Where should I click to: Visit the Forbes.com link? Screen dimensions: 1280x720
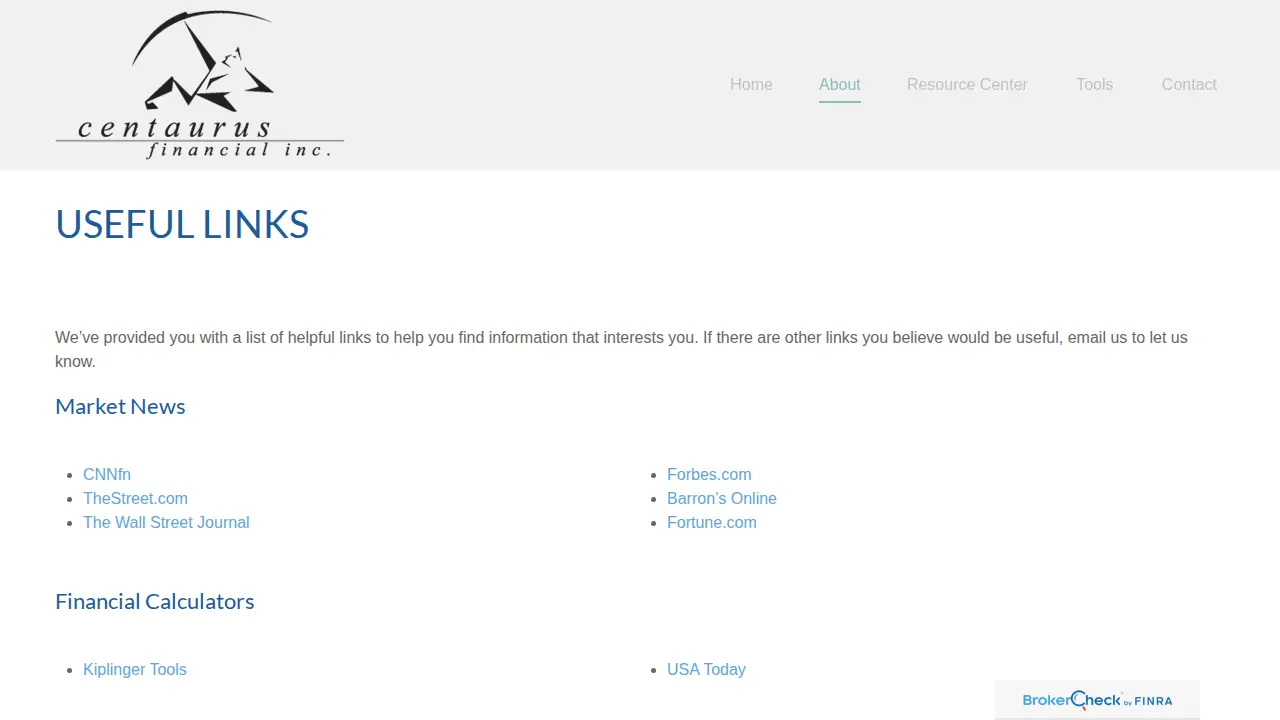point(709,475)
